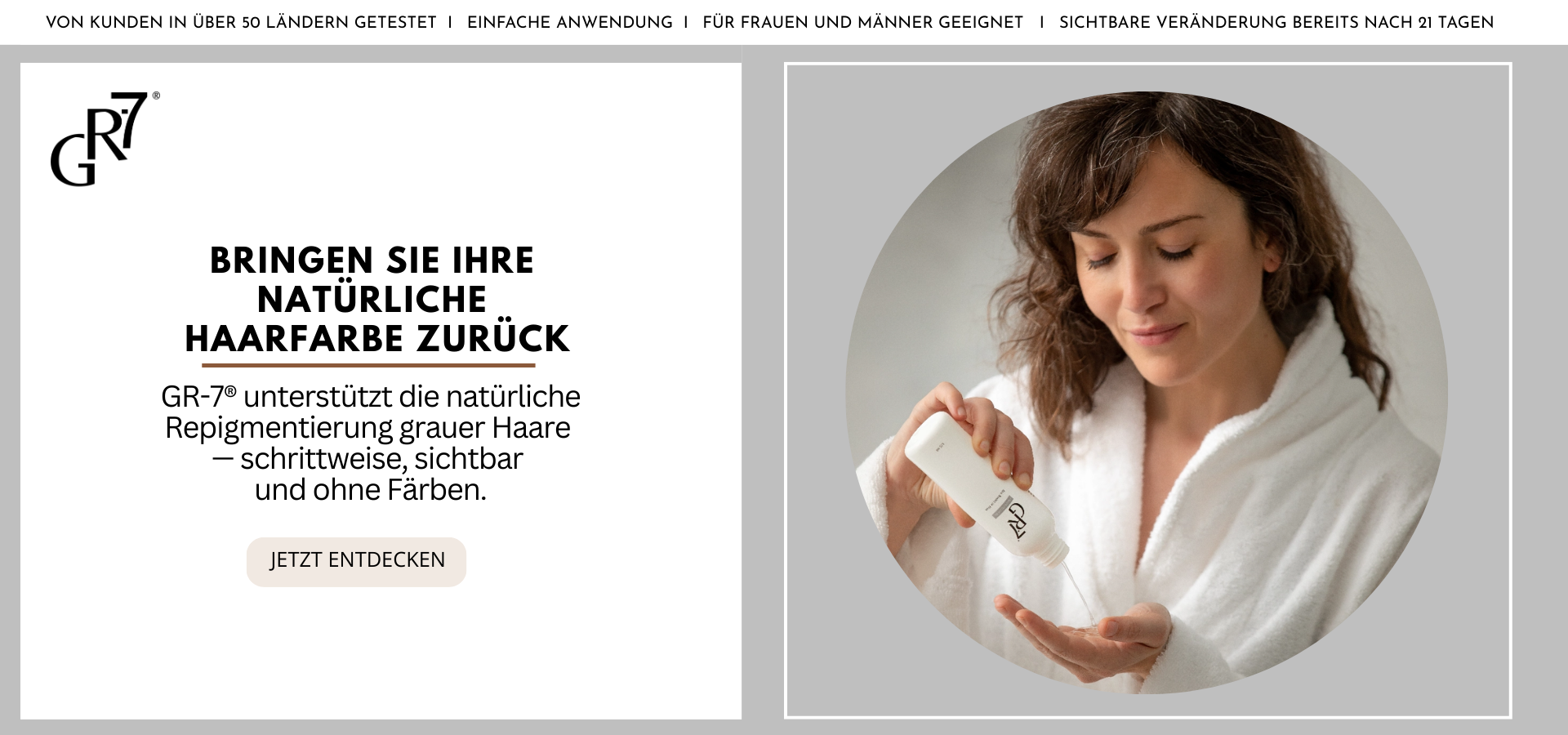Click the JETZT ENTDECKEN button
Screen dimensions: 1568x735
(x=357, y=562)
